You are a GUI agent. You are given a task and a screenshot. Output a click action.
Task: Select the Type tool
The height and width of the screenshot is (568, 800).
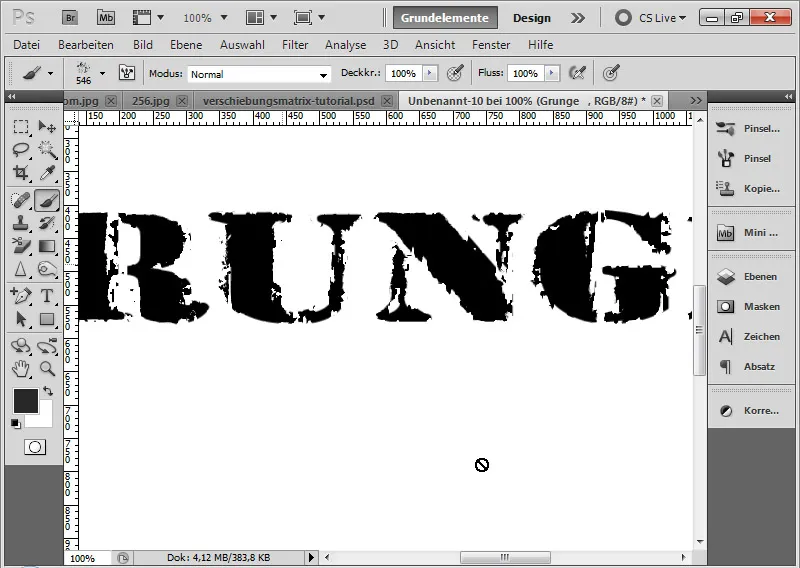[x=47, y=295]
